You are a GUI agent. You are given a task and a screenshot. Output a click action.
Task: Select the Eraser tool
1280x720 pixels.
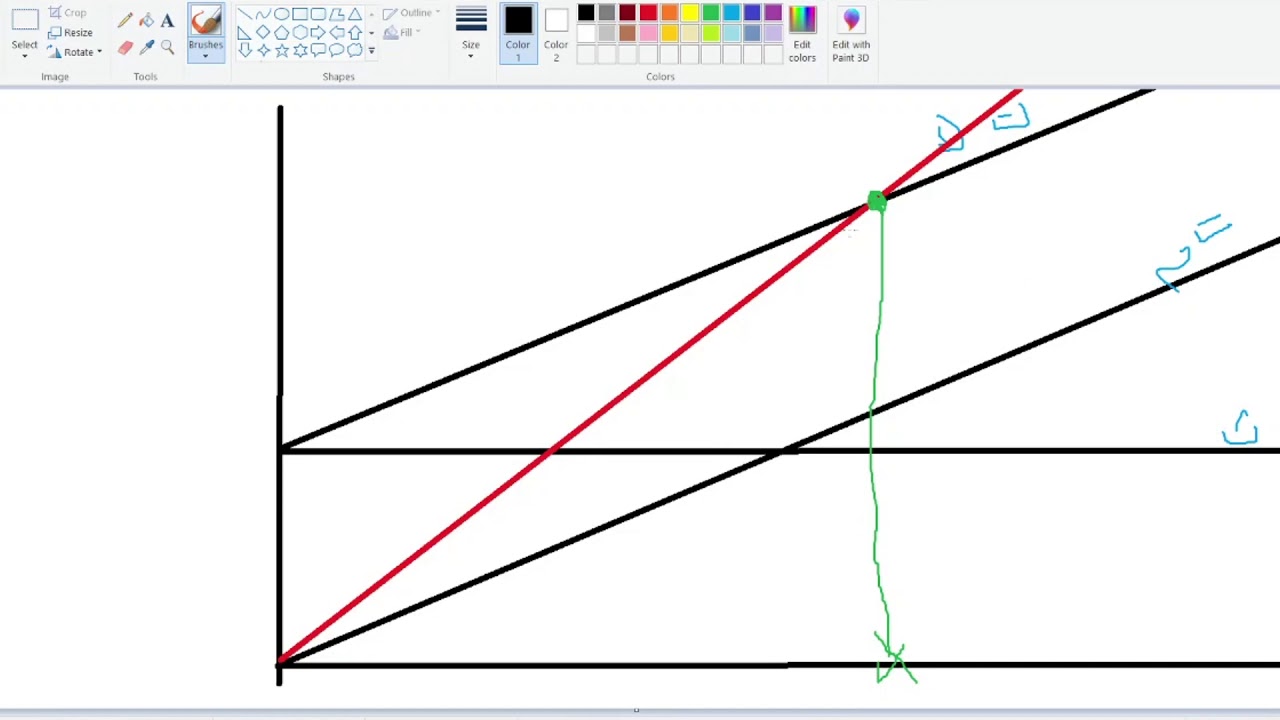(x=125, y=47)
